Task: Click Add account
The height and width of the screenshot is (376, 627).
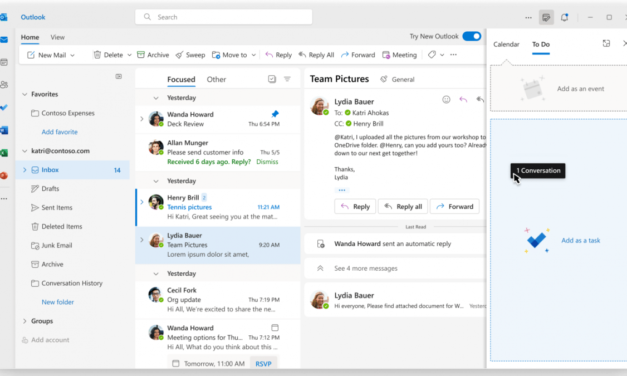Action: click(x=46, y=340)
